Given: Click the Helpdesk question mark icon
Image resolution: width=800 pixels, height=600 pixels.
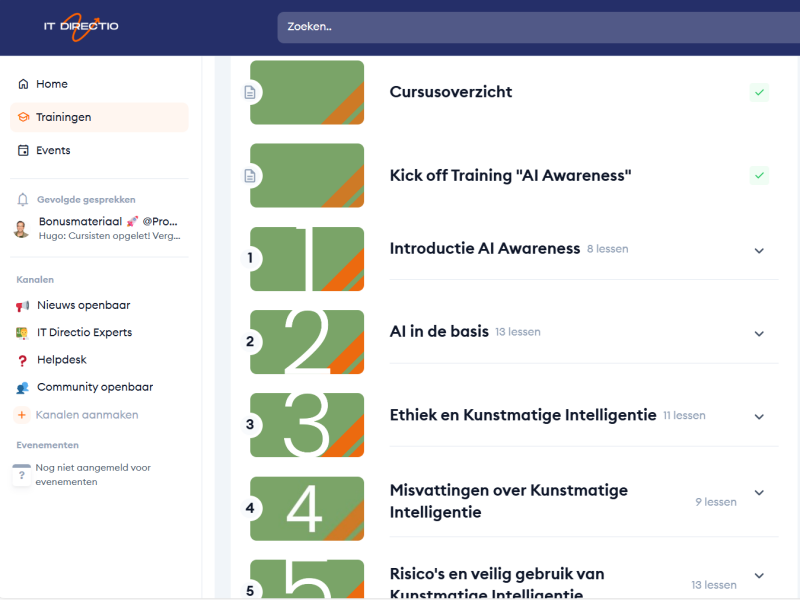Looking at the screenshot, I should 23,360.
